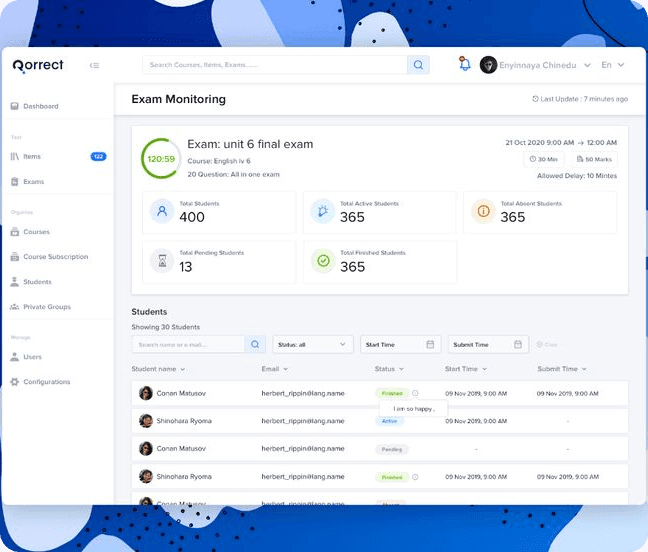The image size is (648, 552).
Task: Click info icon beside first Finished status
Action: click(415, 393)
